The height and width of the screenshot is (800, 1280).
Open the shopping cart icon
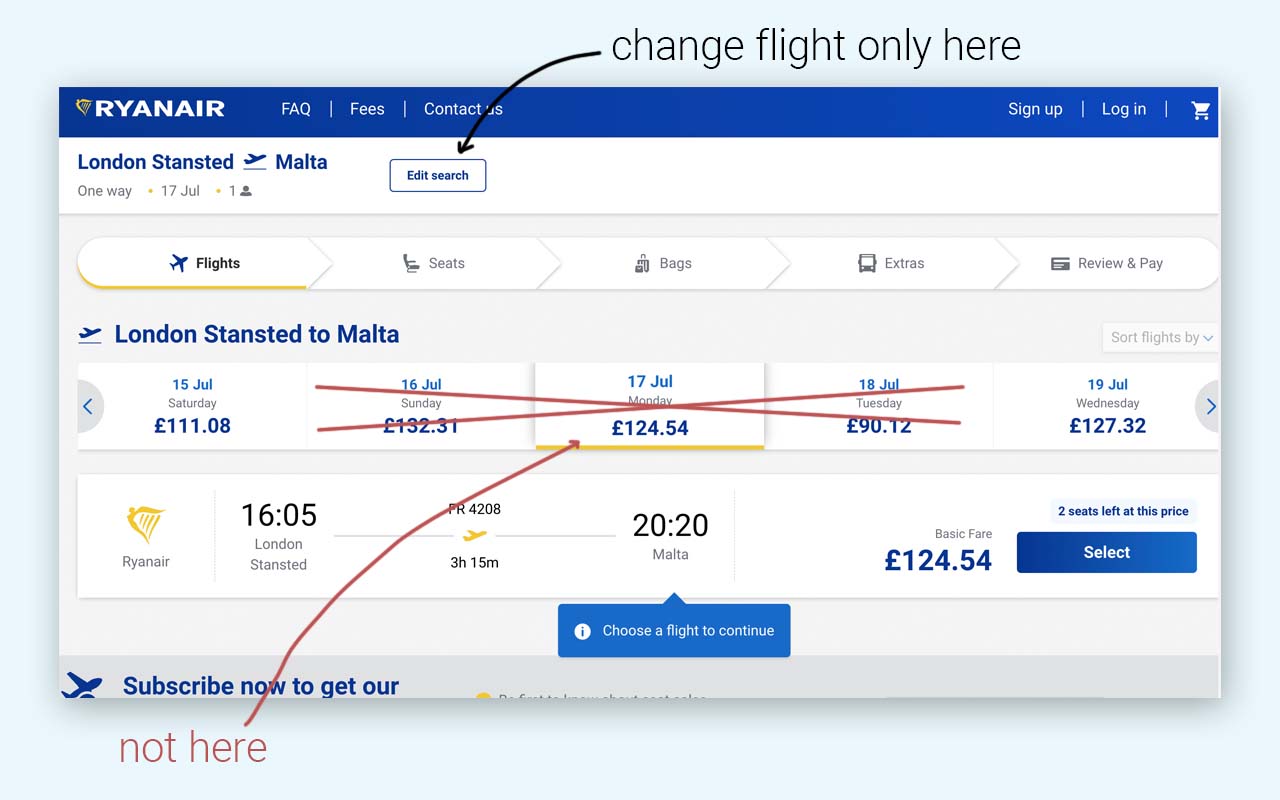1201,110
